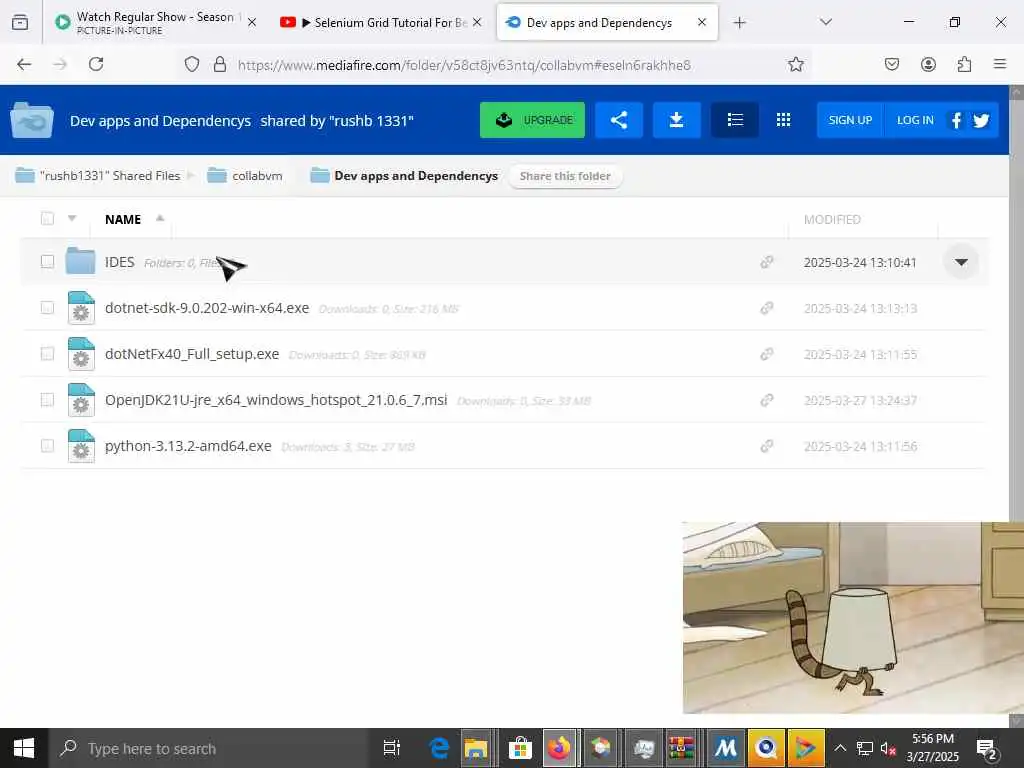Select Dev apps and Dependencys tab
The height and width of the screenshot is (768, 1024).
coord(607,22)
